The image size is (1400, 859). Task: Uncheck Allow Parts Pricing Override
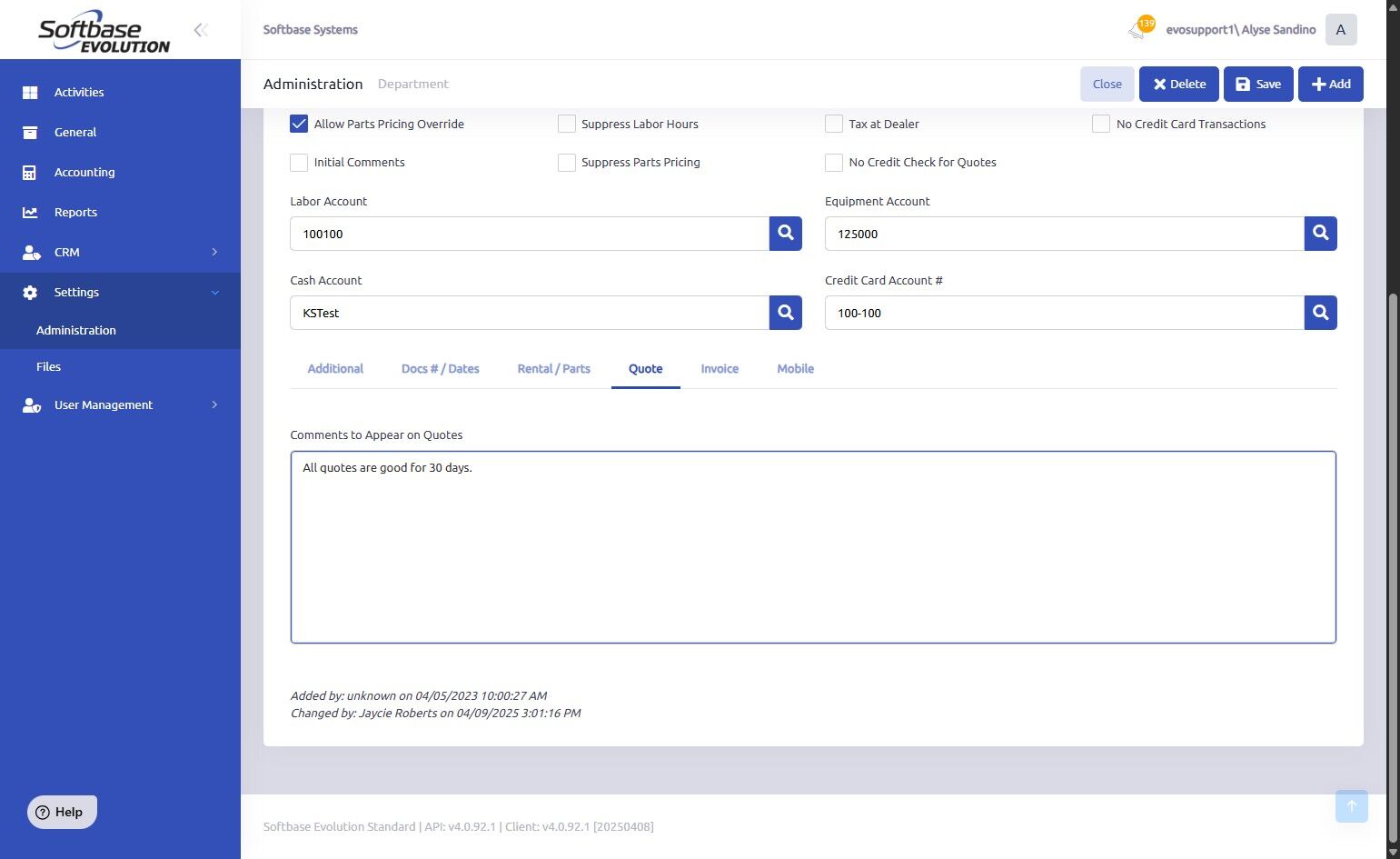pos(299,124)
